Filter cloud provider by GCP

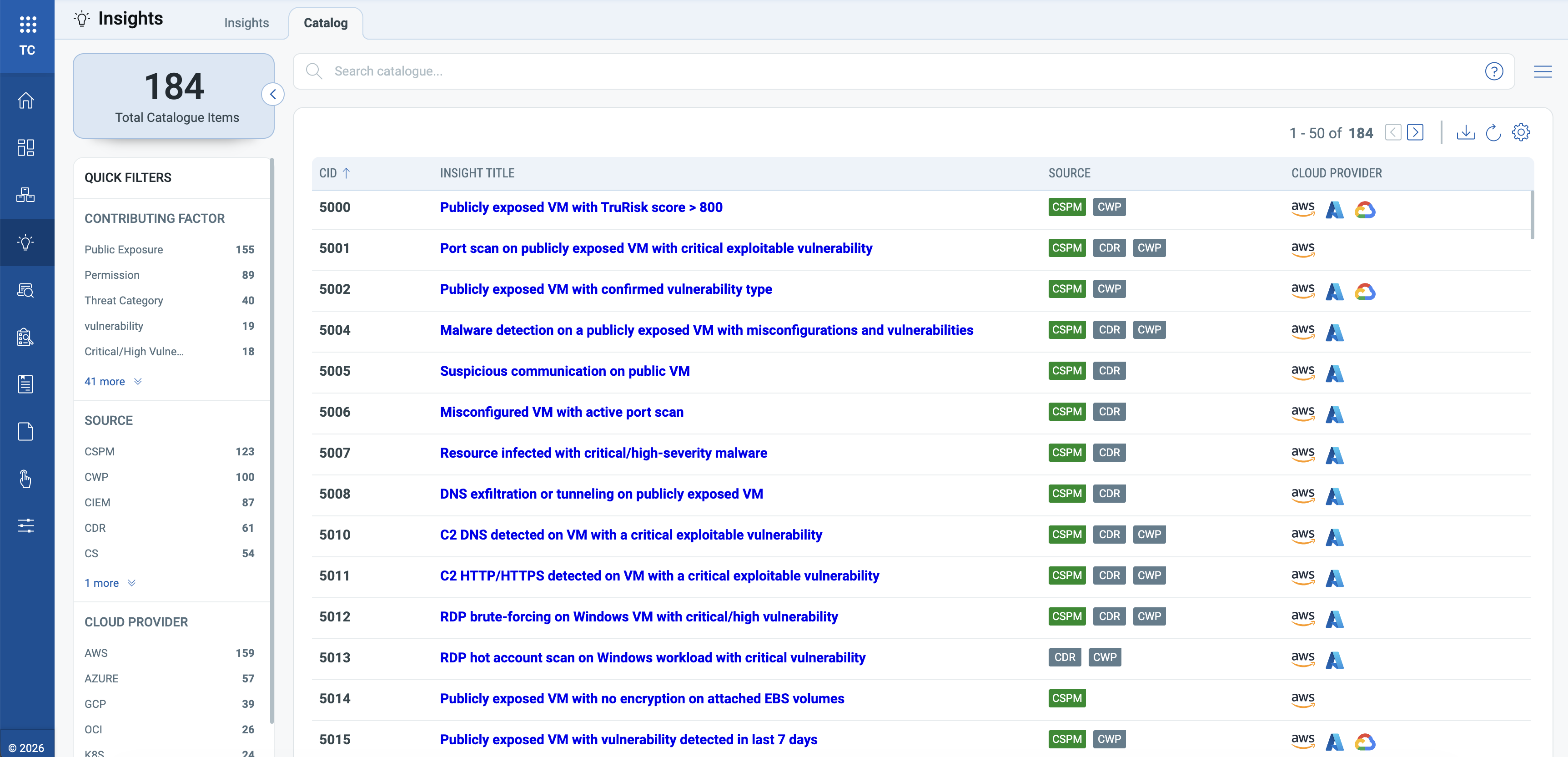pos(169,704)
